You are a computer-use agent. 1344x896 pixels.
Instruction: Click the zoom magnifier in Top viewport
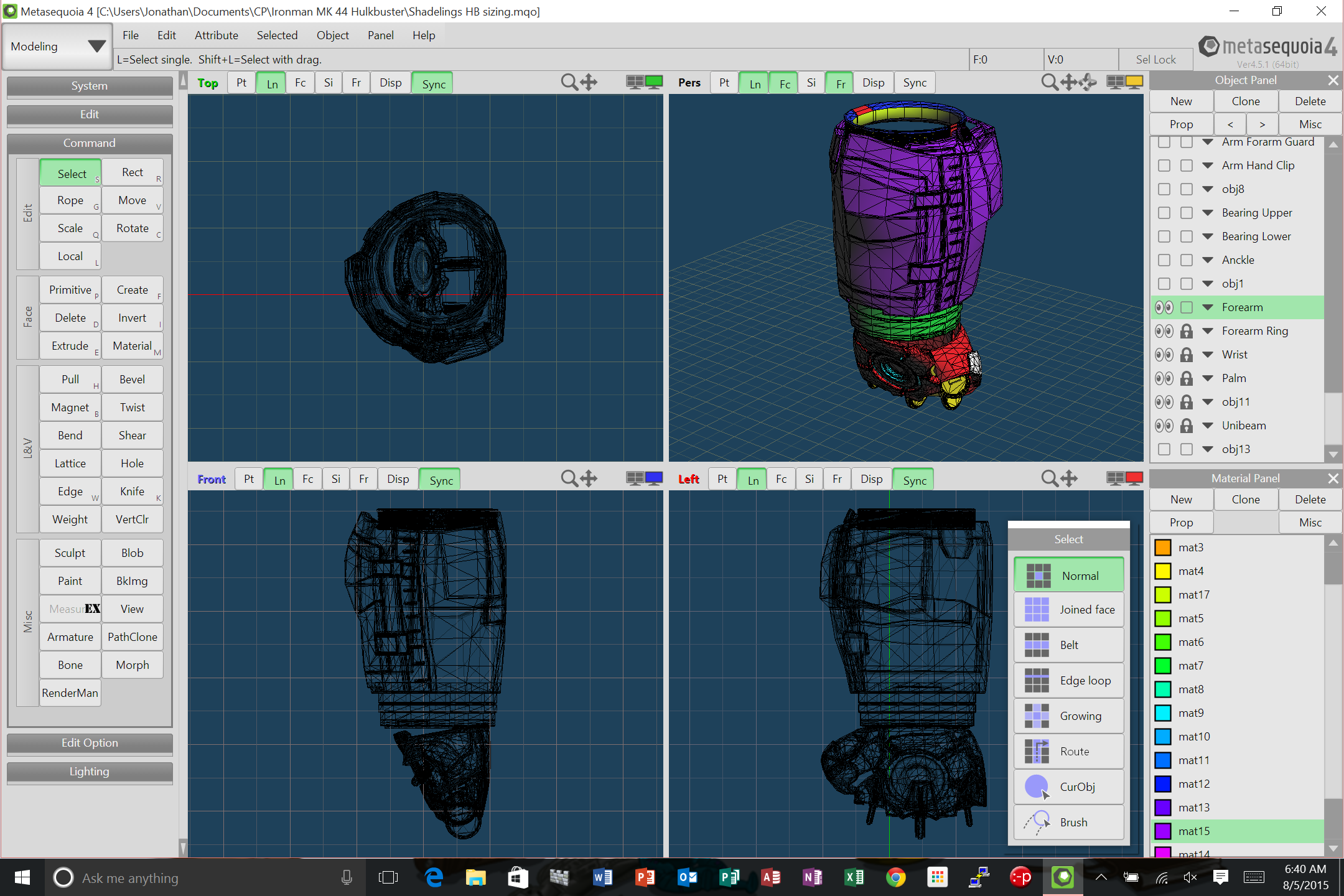569,82
